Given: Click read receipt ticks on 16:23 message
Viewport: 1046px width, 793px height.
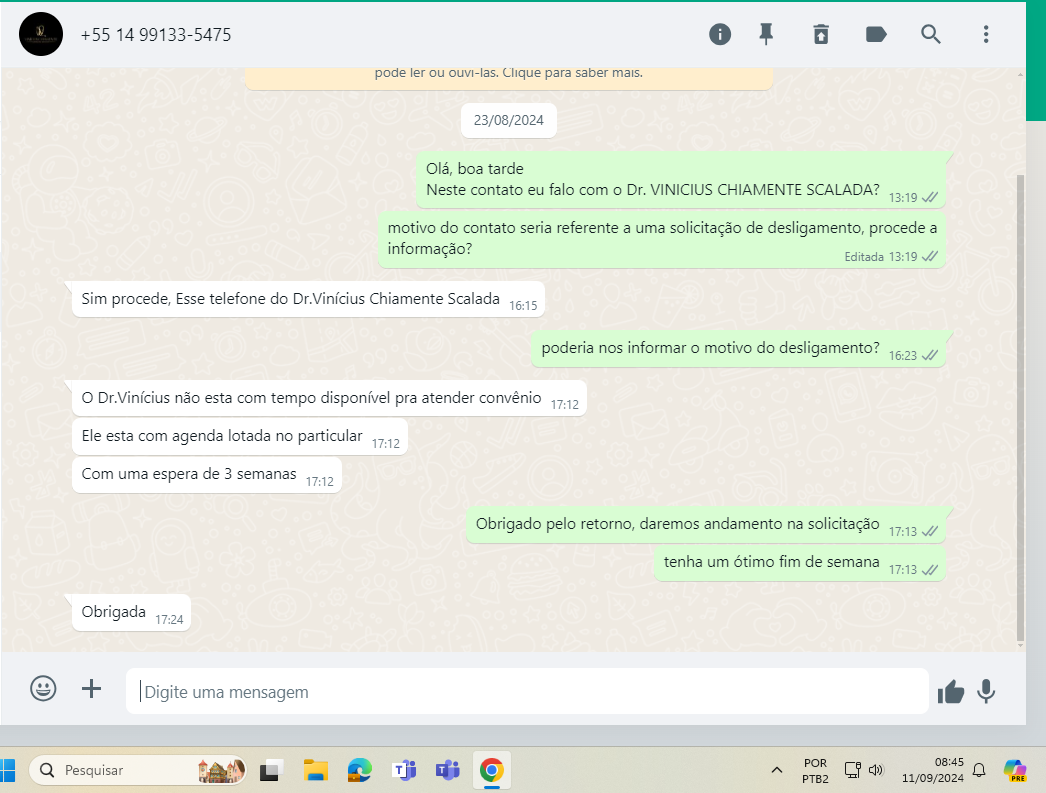Looking at the screenshot, I should coord(930,355).
